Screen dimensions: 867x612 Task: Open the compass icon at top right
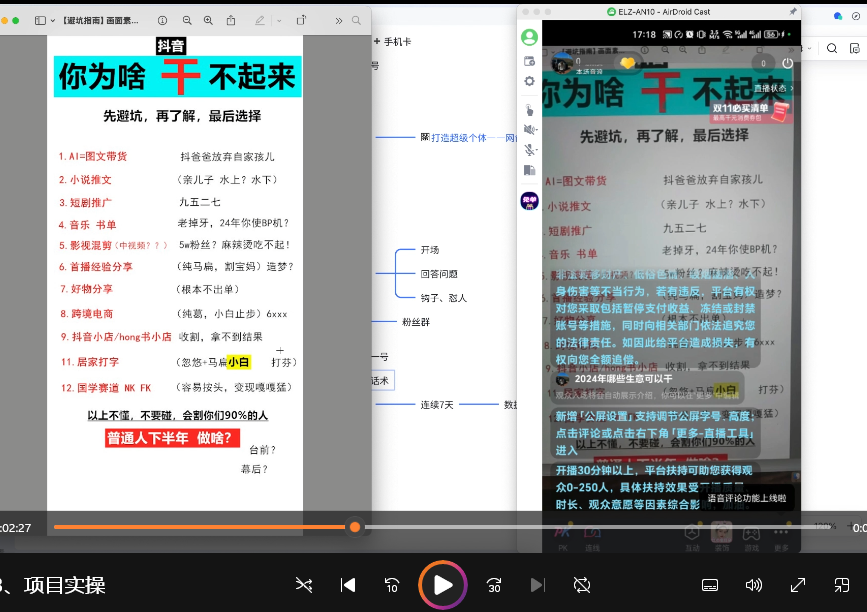click(856, 16)
